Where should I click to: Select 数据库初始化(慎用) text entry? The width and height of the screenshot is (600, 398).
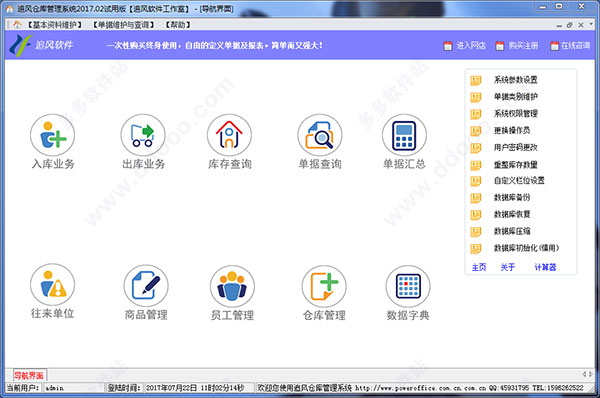(526, 248)
